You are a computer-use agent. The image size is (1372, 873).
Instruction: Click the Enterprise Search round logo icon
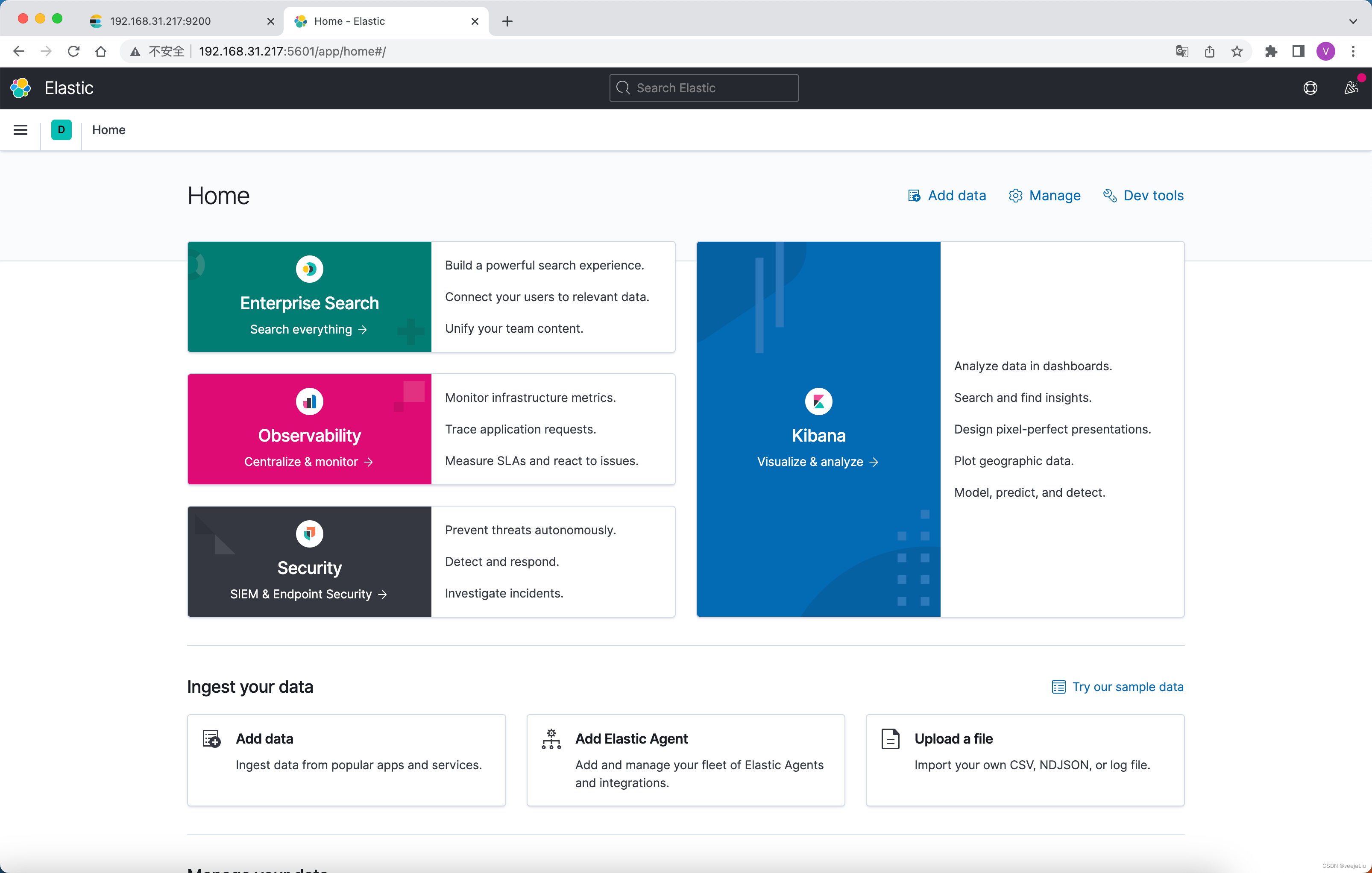[309, 269]
